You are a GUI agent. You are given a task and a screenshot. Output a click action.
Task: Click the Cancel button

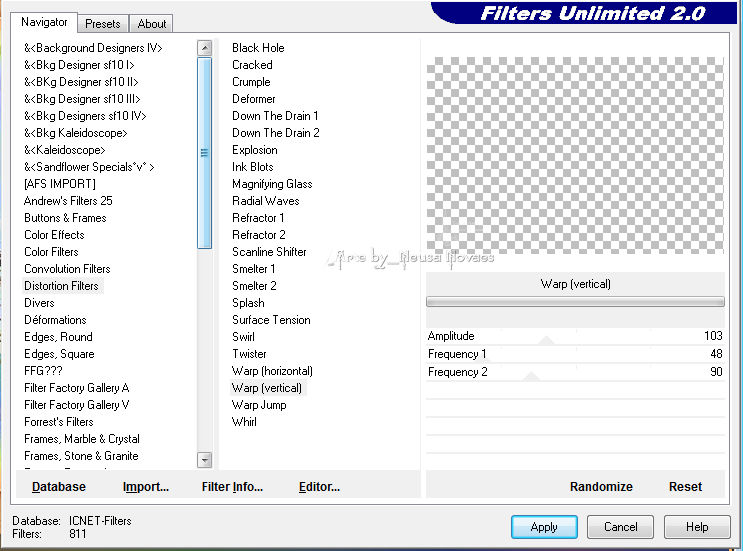(x=620, y=527)
